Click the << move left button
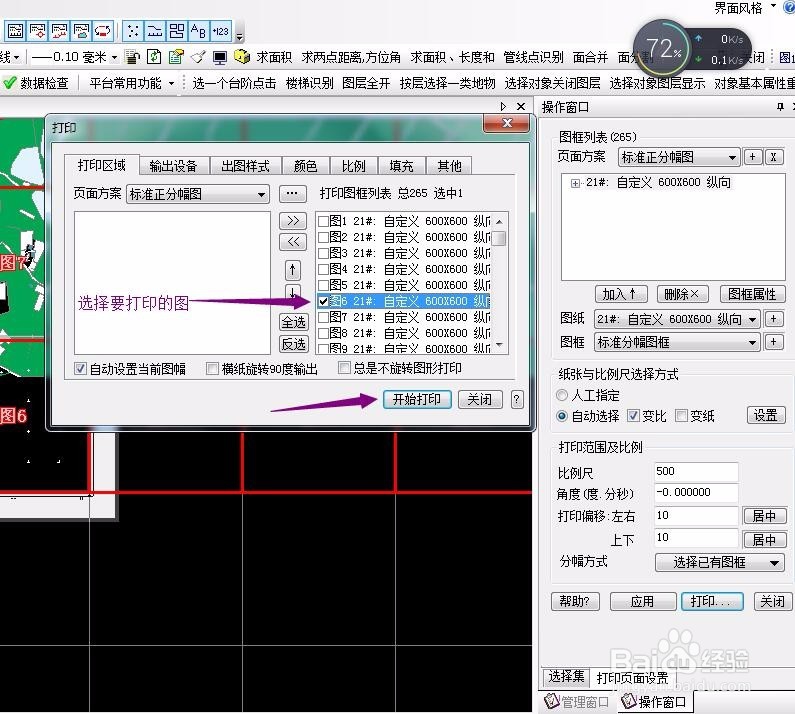The height and width of the screenshot is (714, 795). (x=293, y=242)
